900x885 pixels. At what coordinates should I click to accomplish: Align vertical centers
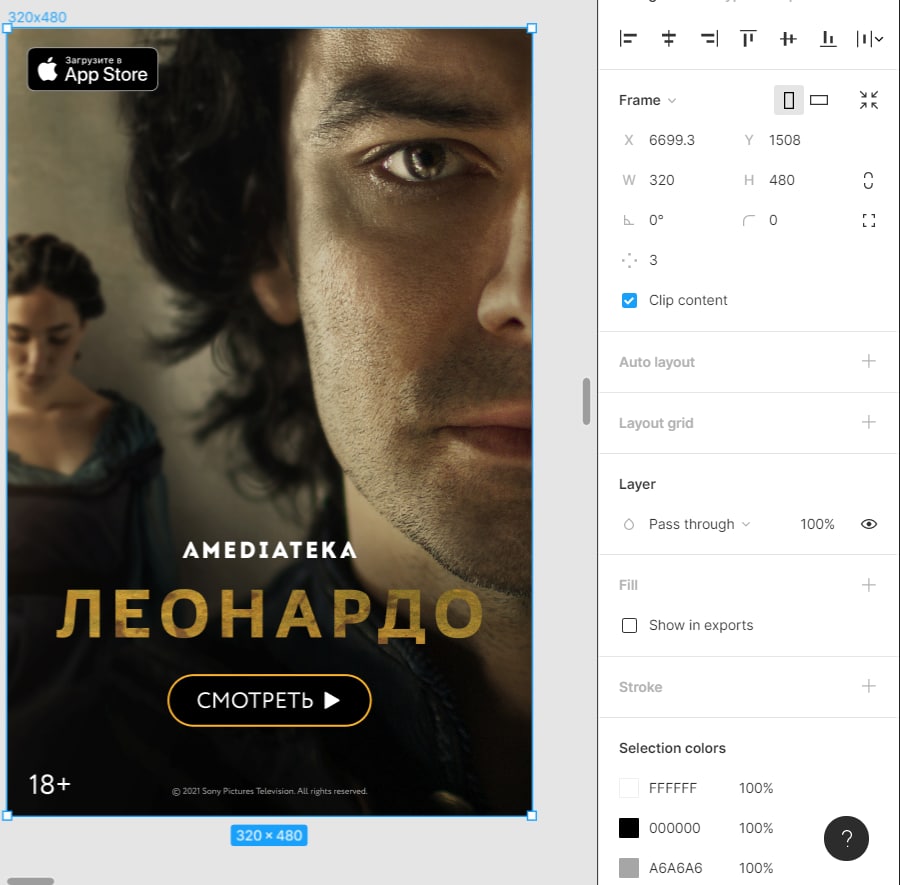[x=788, y=38]
